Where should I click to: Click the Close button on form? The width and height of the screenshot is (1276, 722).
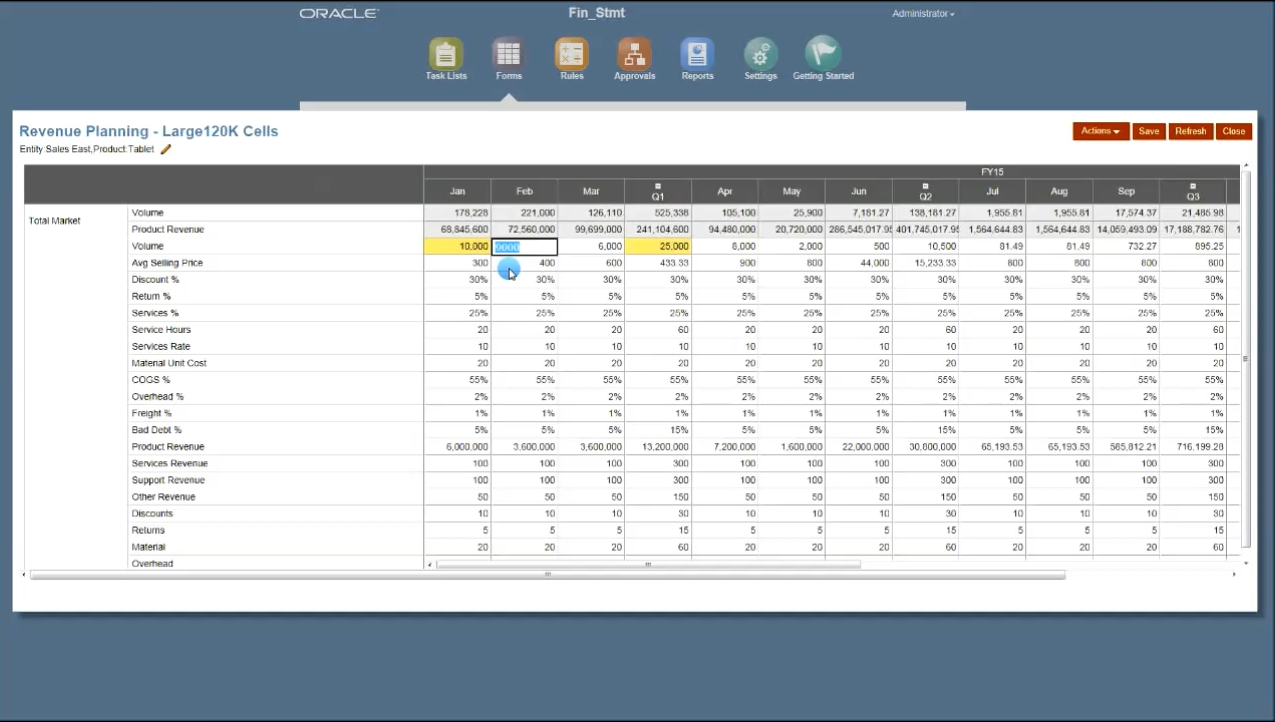point(1233,131)
